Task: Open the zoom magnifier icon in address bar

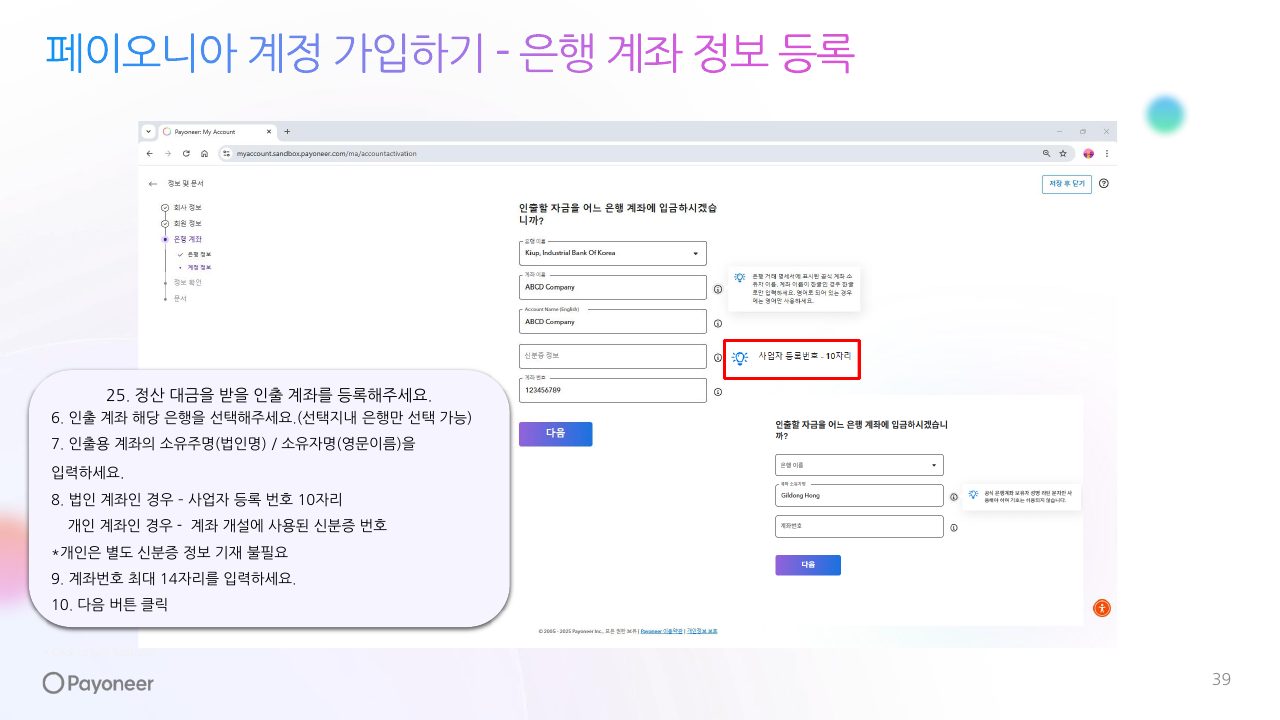Action: (1047, 153)
